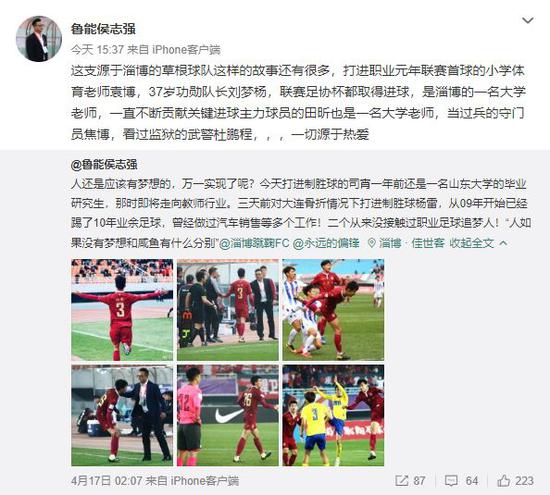Open photo of coach consoling bent-over player

[122, 415]
